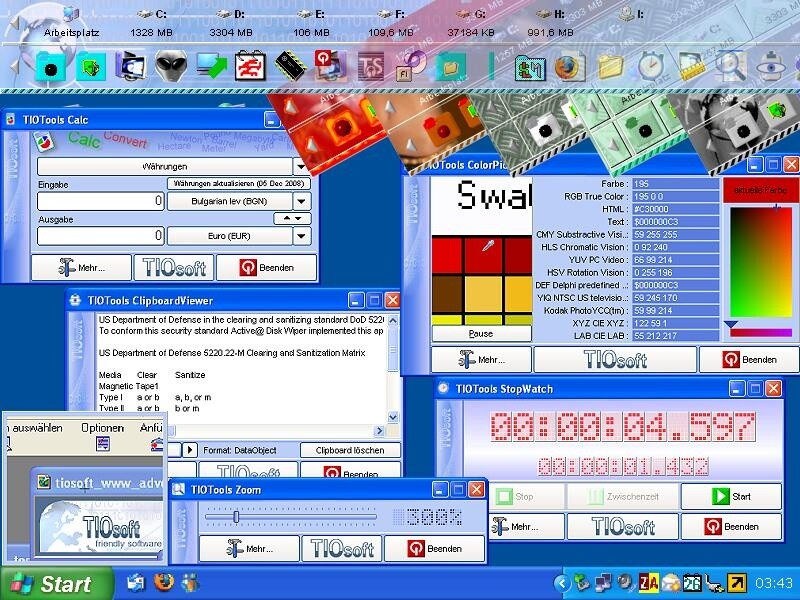This screenshot has width=800, height=600.
Task: Click Mehr... in Zoom window
Action: 249,549
